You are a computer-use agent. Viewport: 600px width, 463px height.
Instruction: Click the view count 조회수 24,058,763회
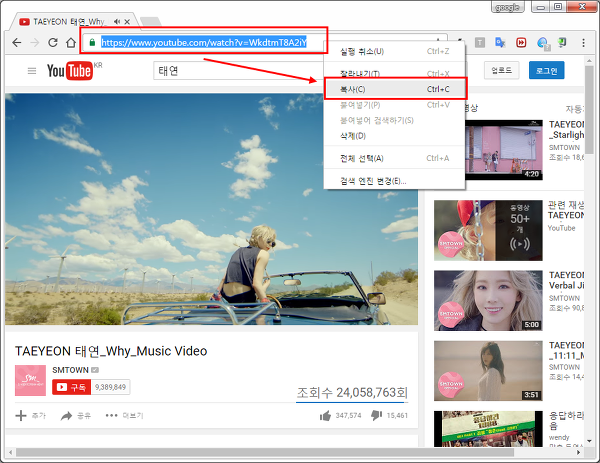click(x=352, y=393)
